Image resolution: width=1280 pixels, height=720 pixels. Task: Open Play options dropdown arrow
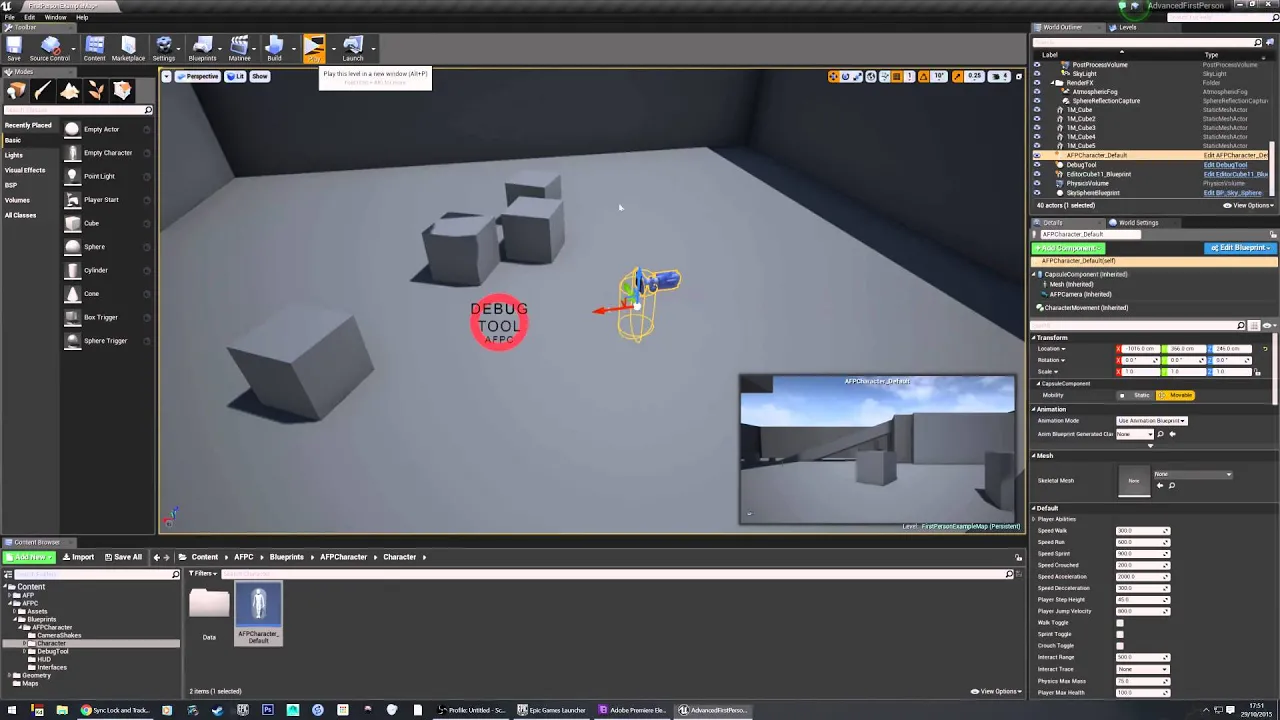point(332,48)
